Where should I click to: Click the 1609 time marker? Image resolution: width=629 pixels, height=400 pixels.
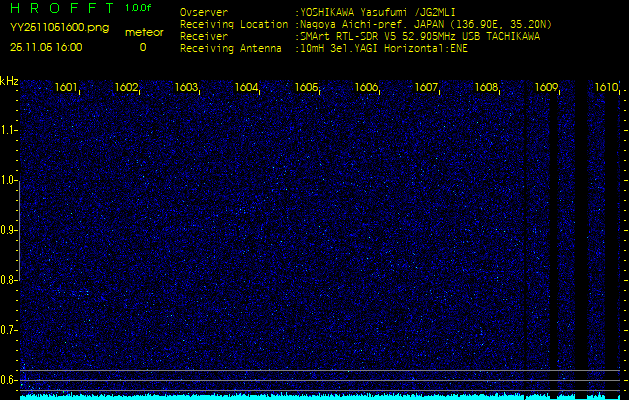pos(546,88)
